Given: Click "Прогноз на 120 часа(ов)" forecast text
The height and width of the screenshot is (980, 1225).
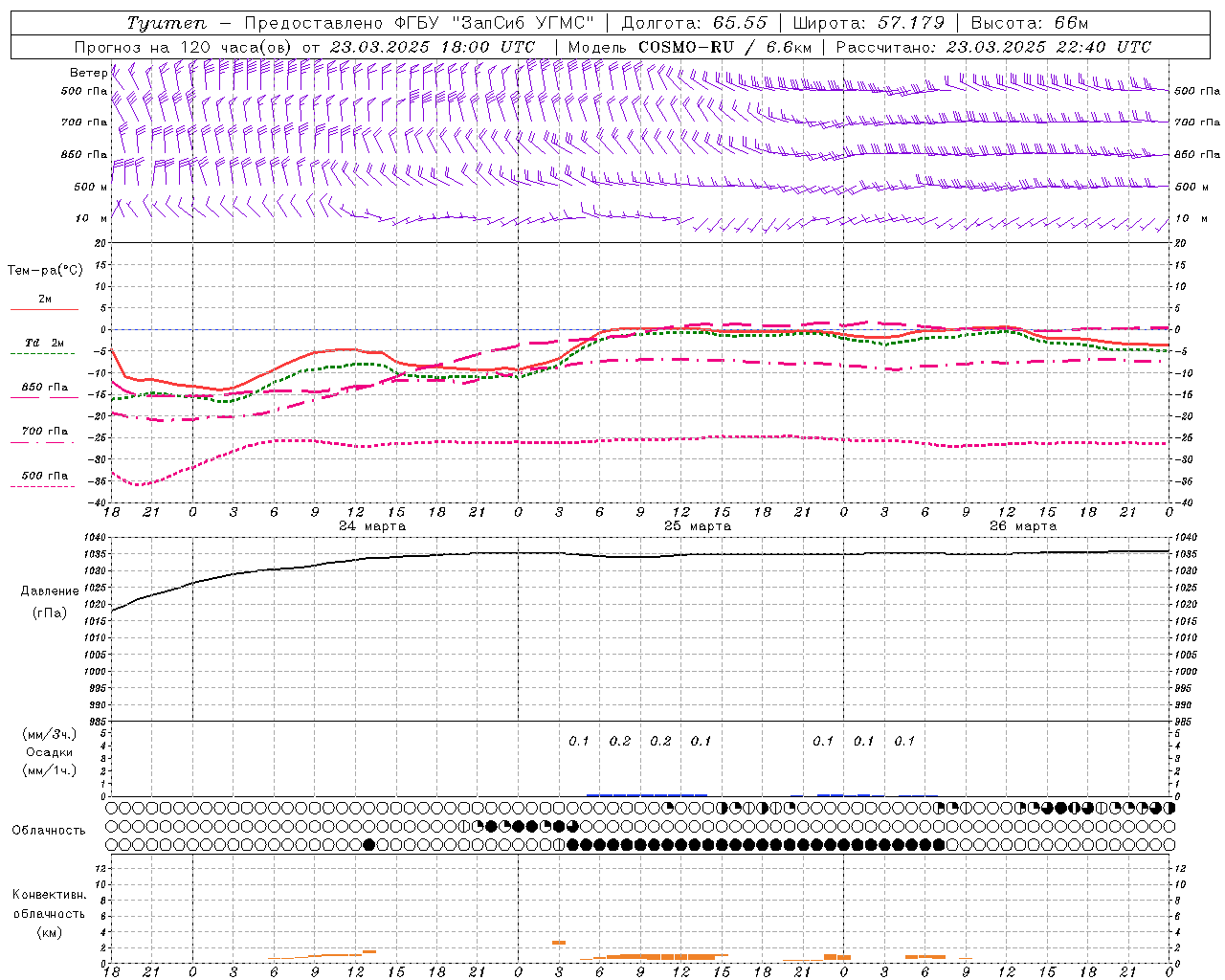Looking at the screenshot, I should click(185, 47).
